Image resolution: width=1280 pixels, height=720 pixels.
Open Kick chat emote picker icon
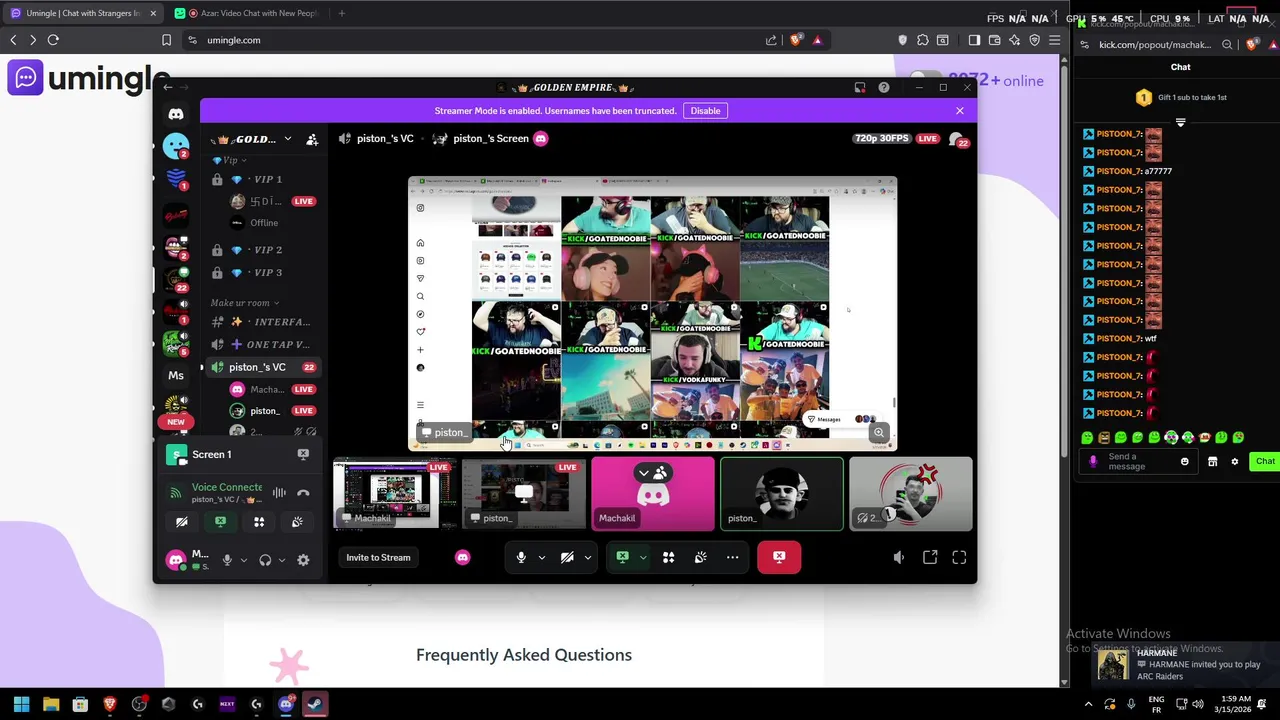[x=1185, y=462]
